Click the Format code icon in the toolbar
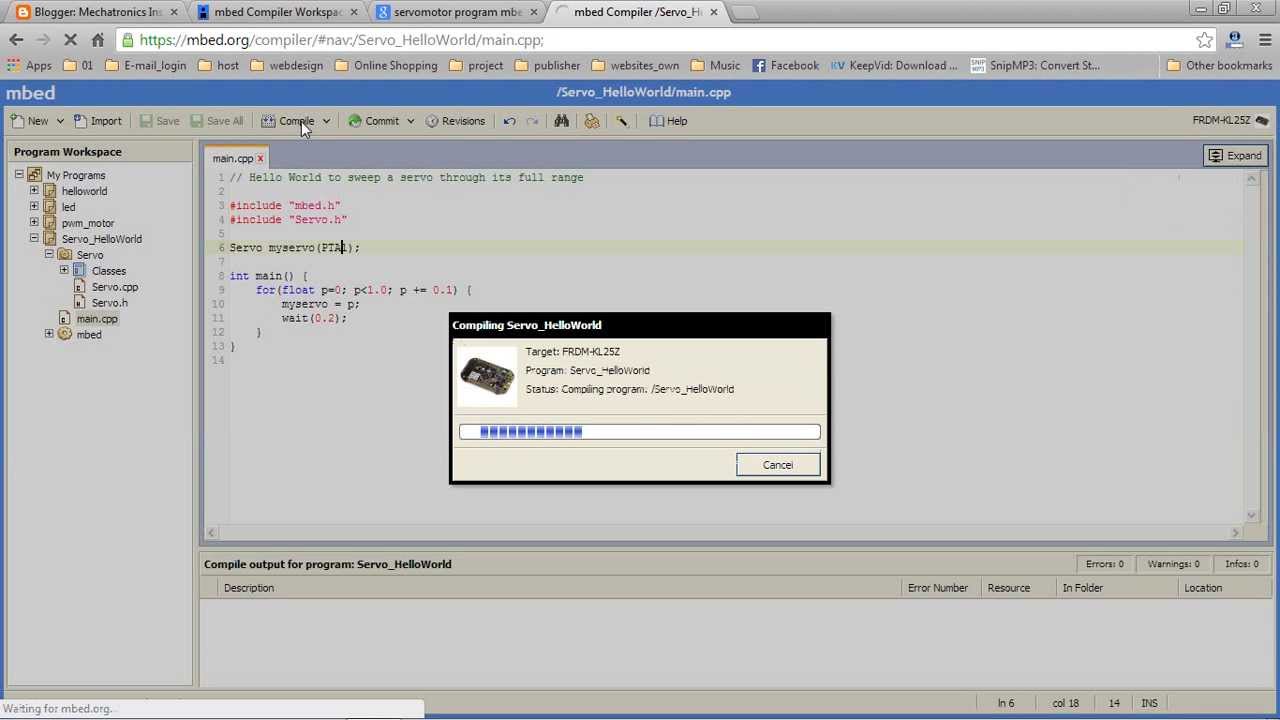The height and width of the screenshot is (720, 1280). point(592,121)
